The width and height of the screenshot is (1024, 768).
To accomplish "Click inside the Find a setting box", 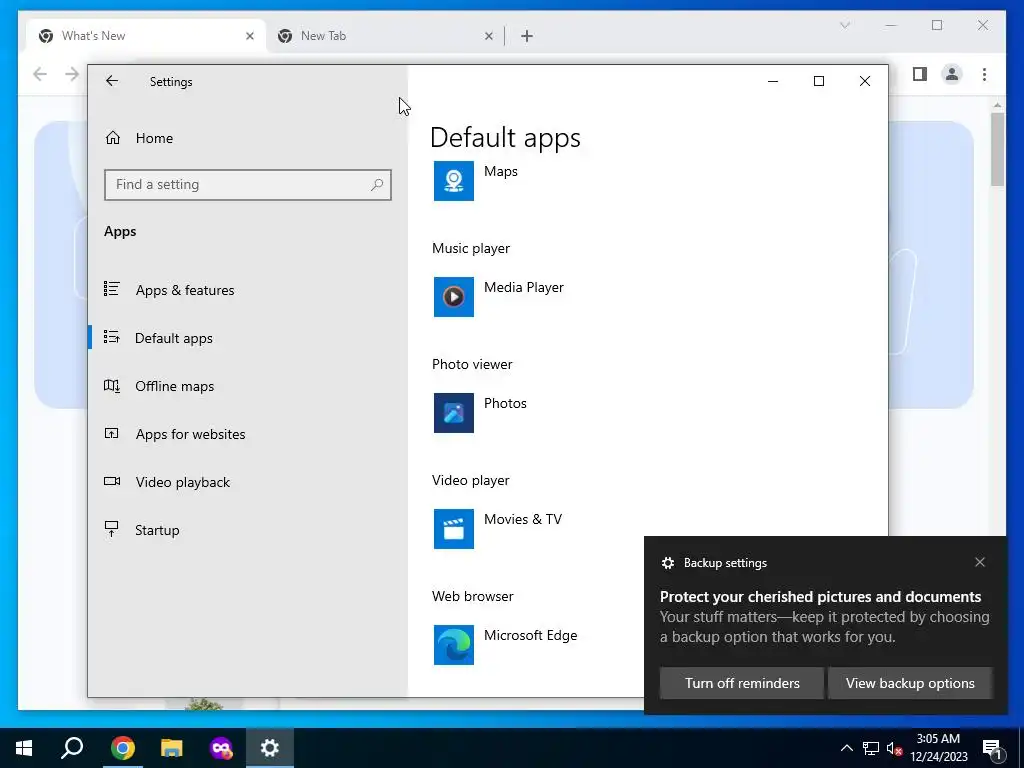I will tap(248, 185).
